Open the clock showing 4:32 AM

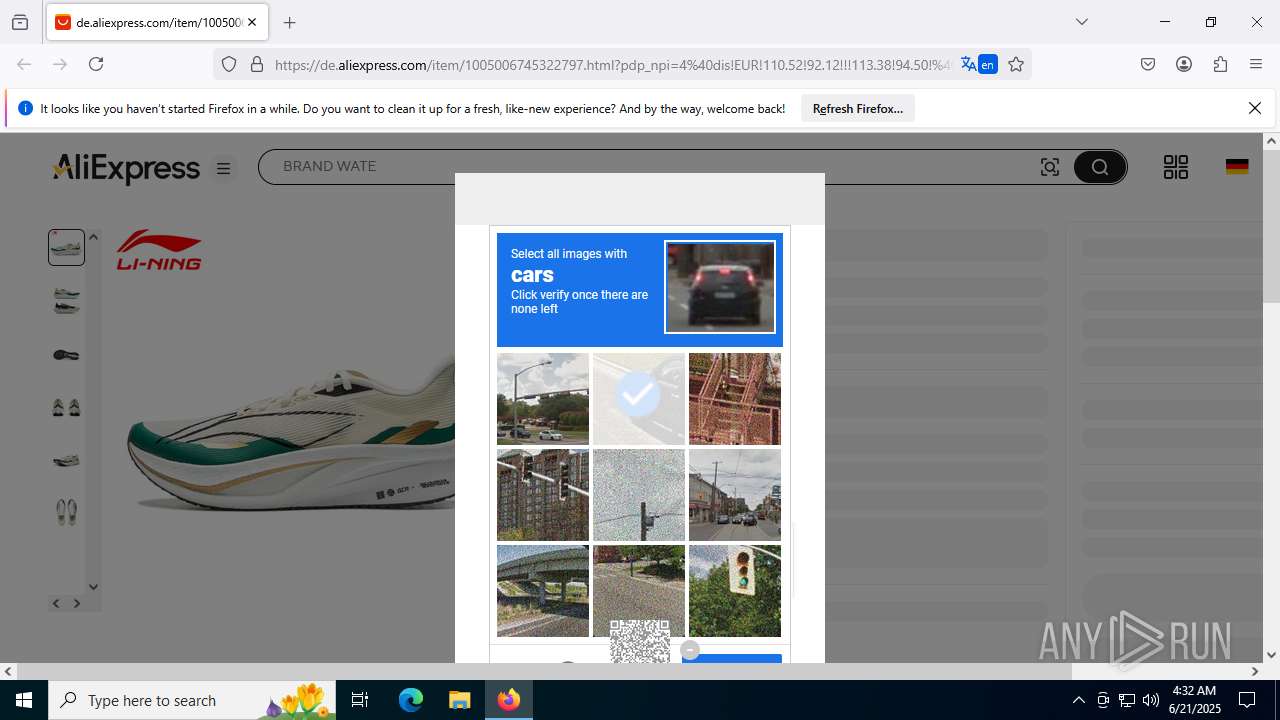click(x=1194, y=700)
